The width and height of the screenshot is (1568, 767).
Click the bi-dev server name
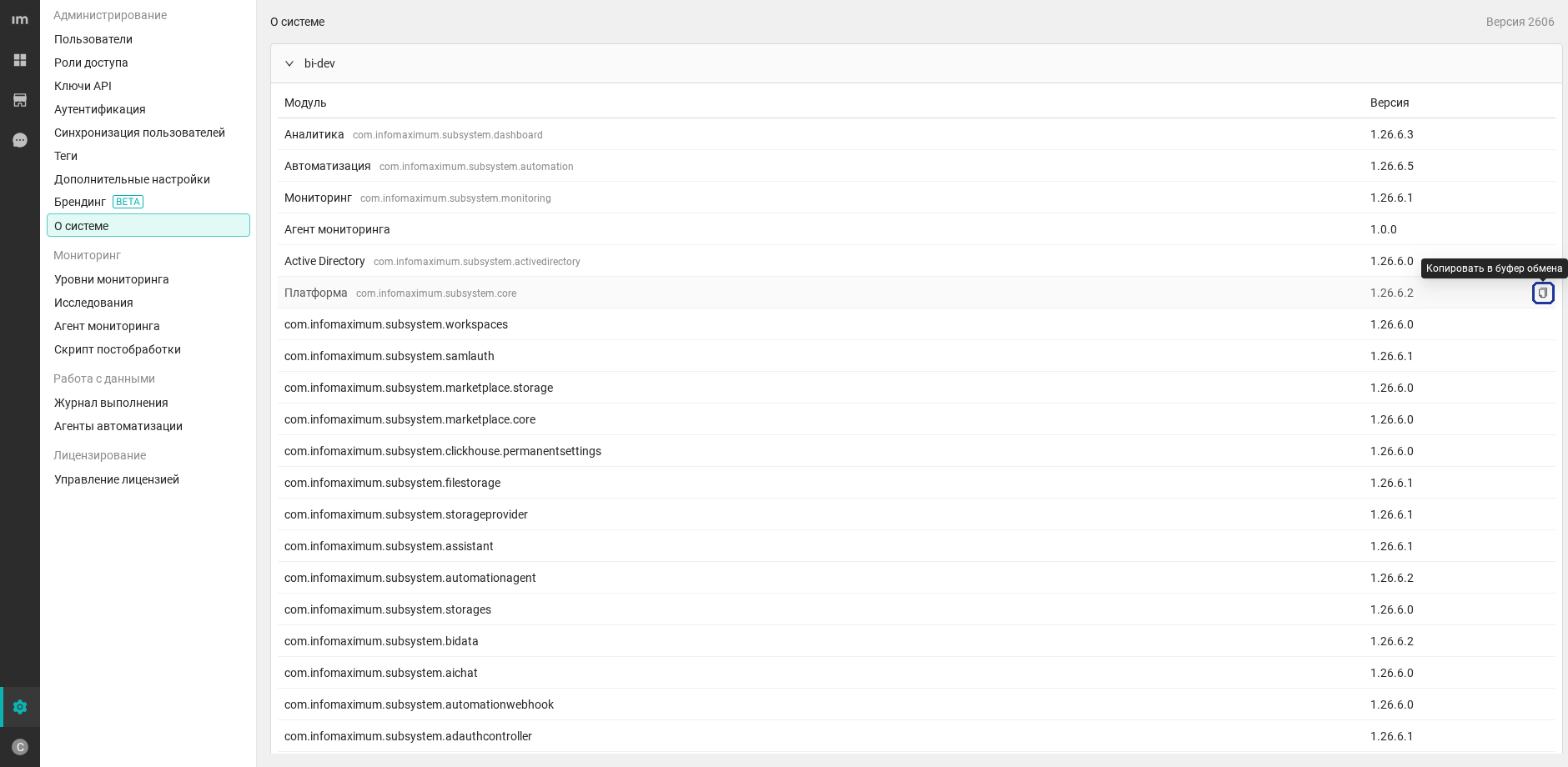tap(319, 63)
